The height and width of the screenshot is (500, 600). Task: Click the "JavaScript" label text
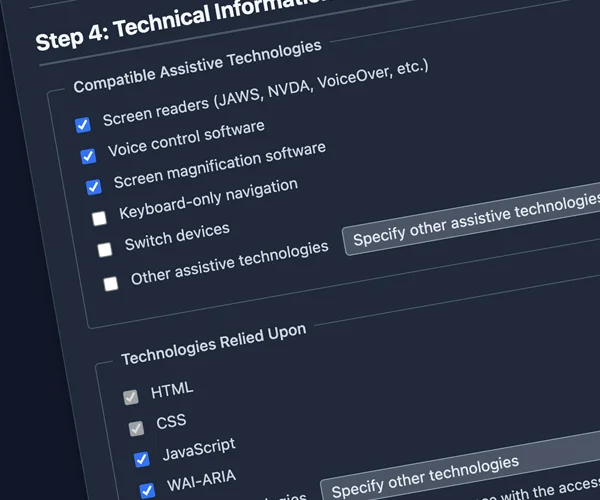(199, 449)
